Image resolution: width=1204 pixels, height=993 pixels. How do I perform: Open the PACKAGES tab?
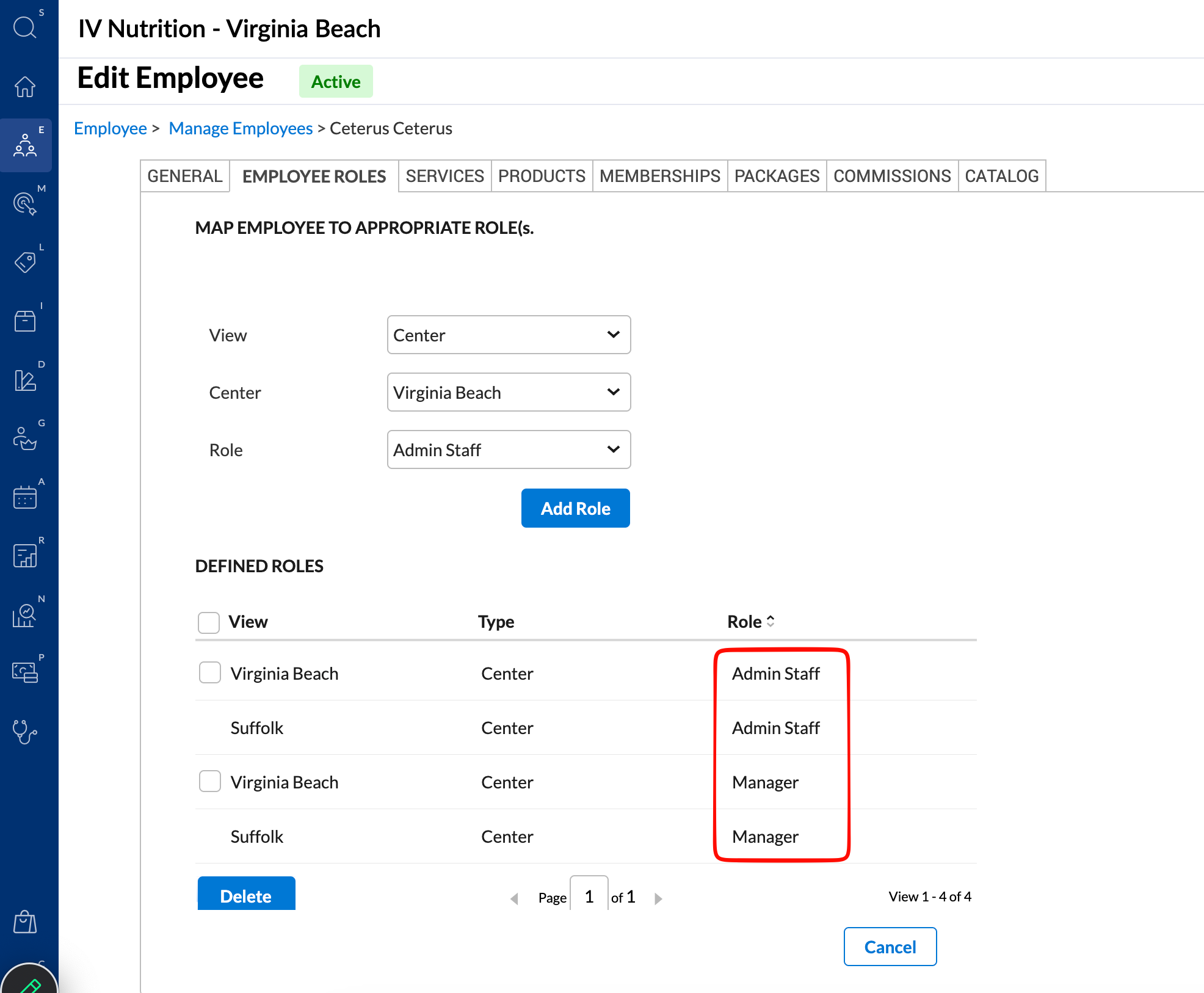click(x=777, y=176)
